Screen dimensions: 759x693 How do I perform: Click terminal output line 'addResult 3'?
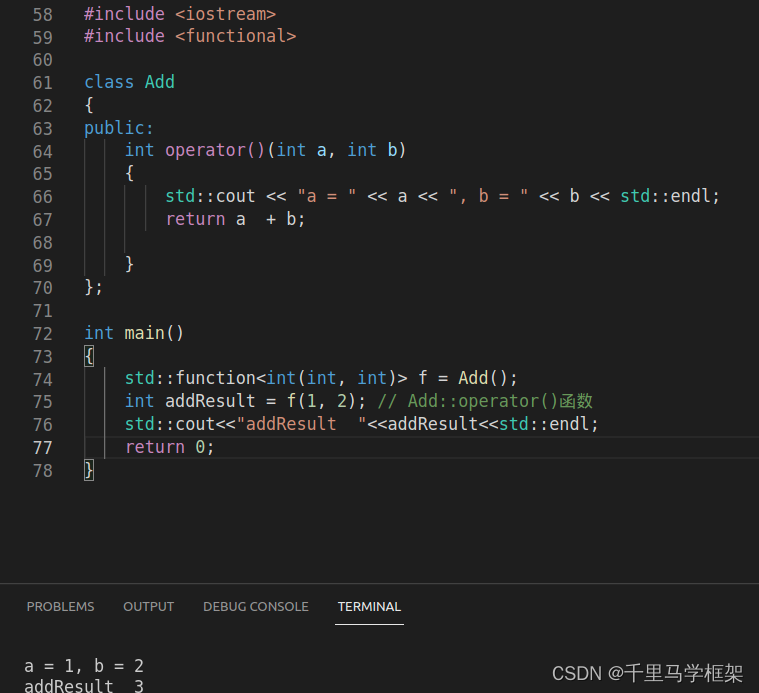[x=84, y=686]
